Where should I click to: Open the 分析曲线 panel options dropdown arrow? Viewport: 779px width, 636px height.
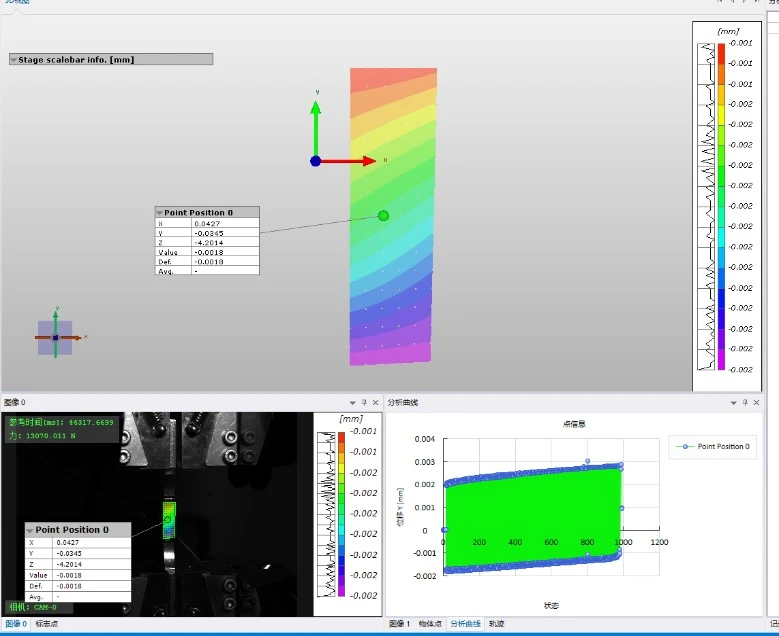pyautogui.click(x=733, y=402)
